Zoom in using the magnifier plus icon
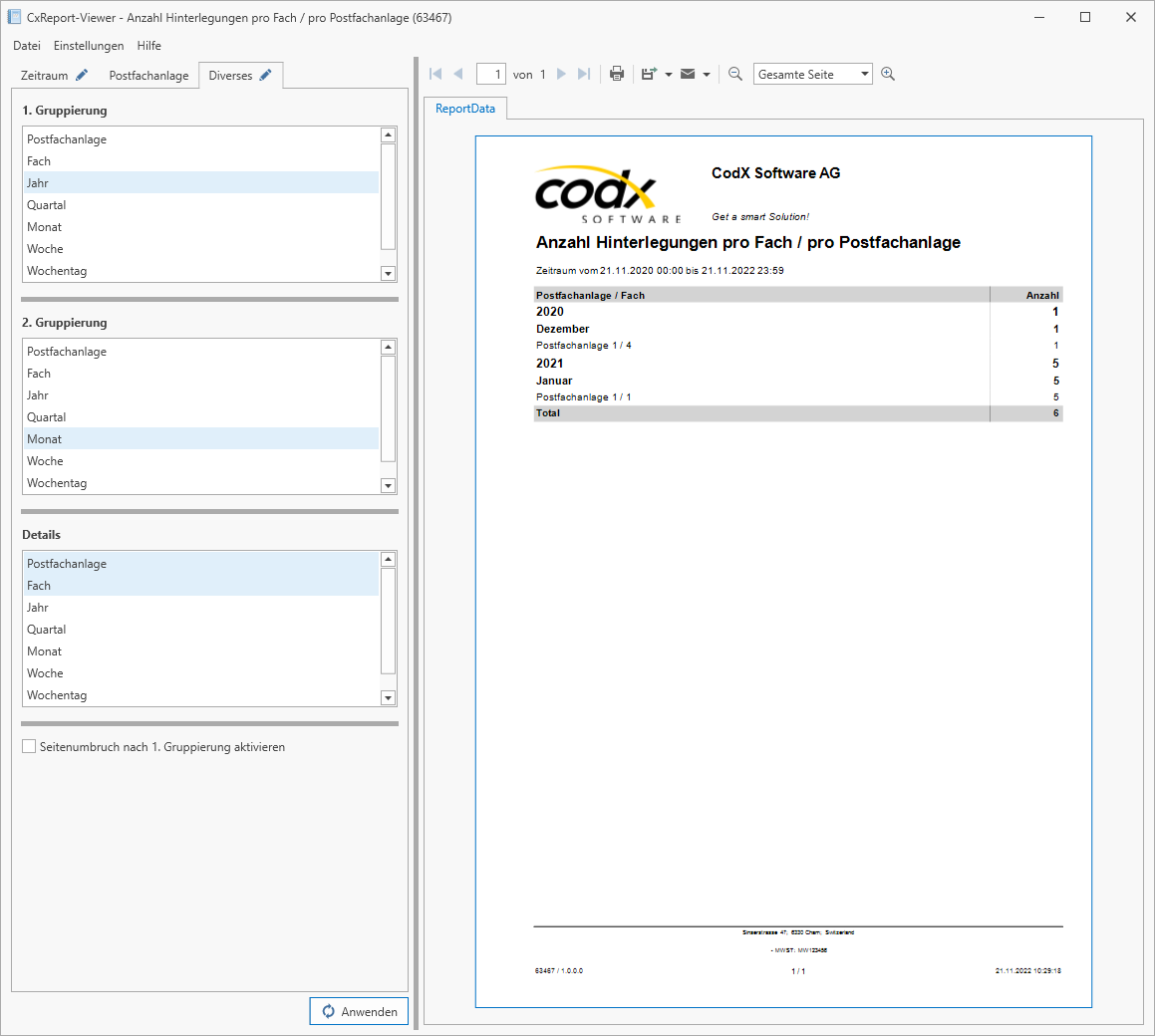This screenshot has height=1036, width=1155. click(x=888, y=74)
